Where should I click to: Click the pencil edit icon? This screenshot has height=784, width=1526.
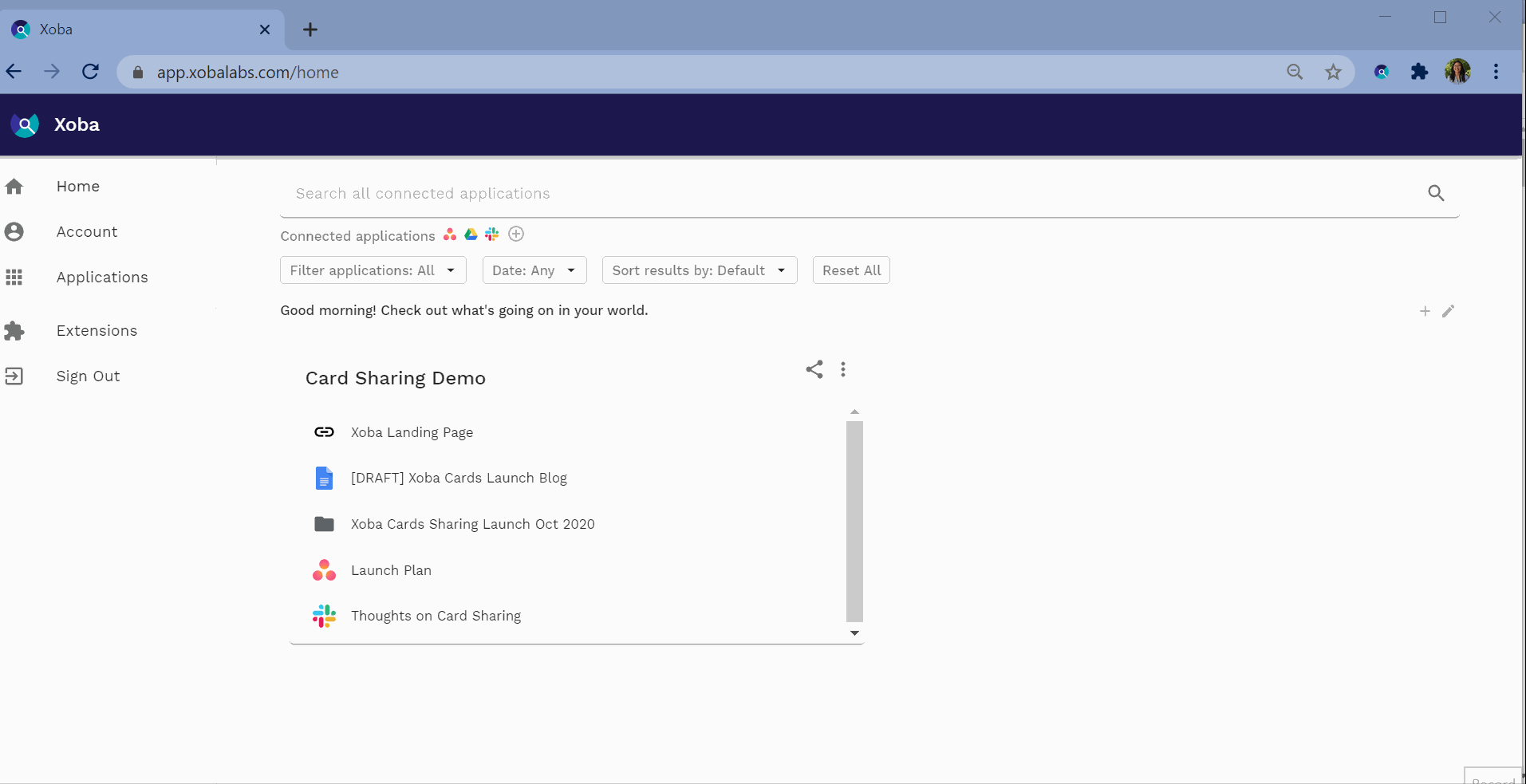(1449, 311)
